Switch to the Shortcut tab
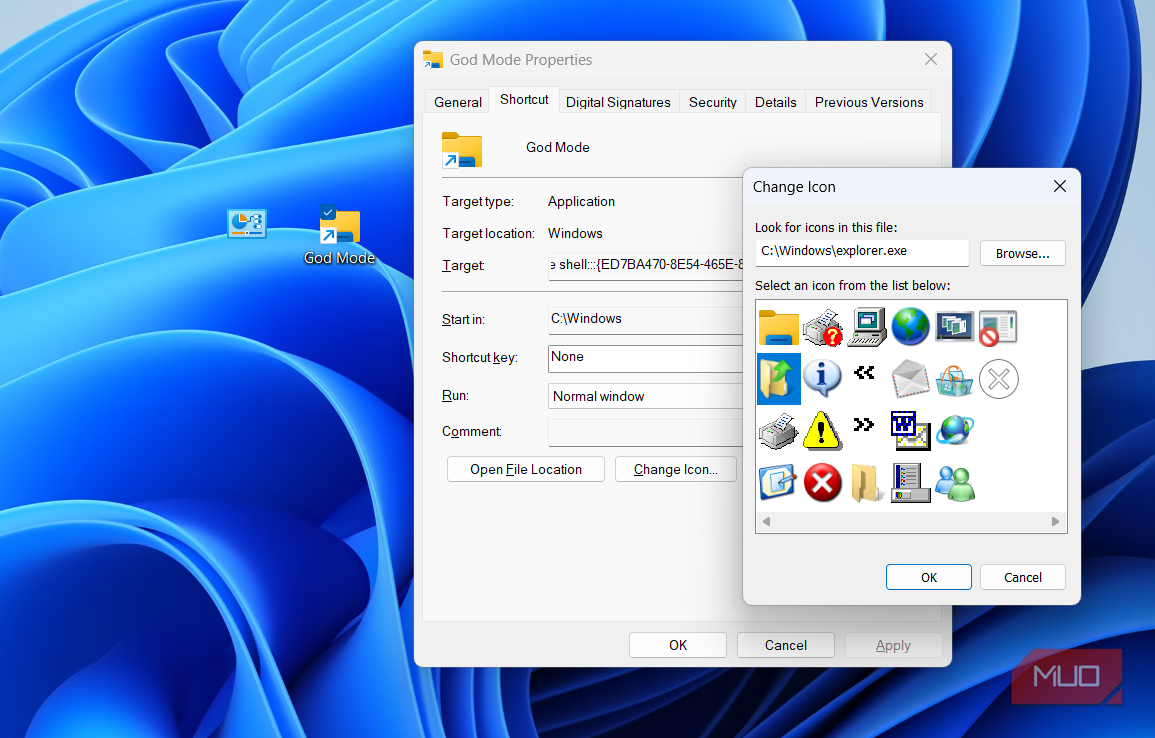The image size is (1155, 738). tap(524, 99)
